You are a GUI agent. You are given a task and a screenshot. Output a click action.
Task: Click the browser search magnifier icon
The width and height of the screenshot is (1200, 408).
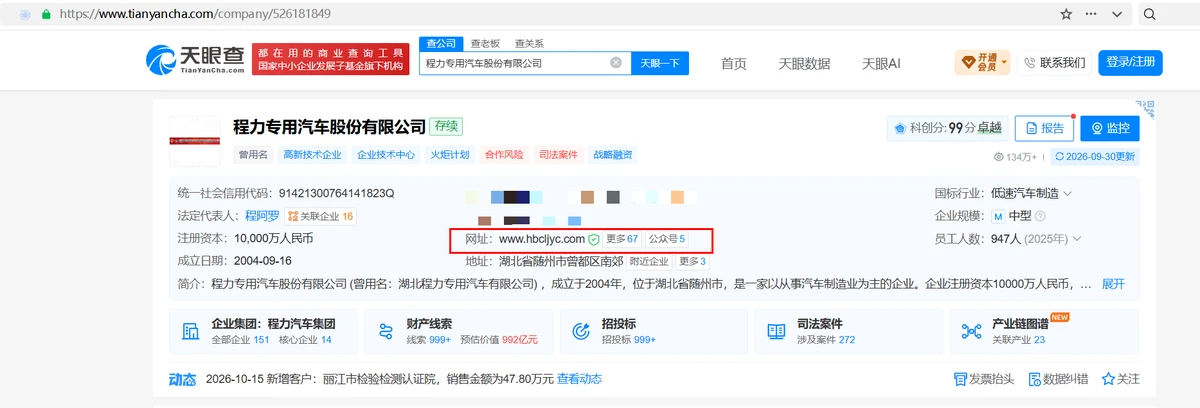tap(1150, 15)
